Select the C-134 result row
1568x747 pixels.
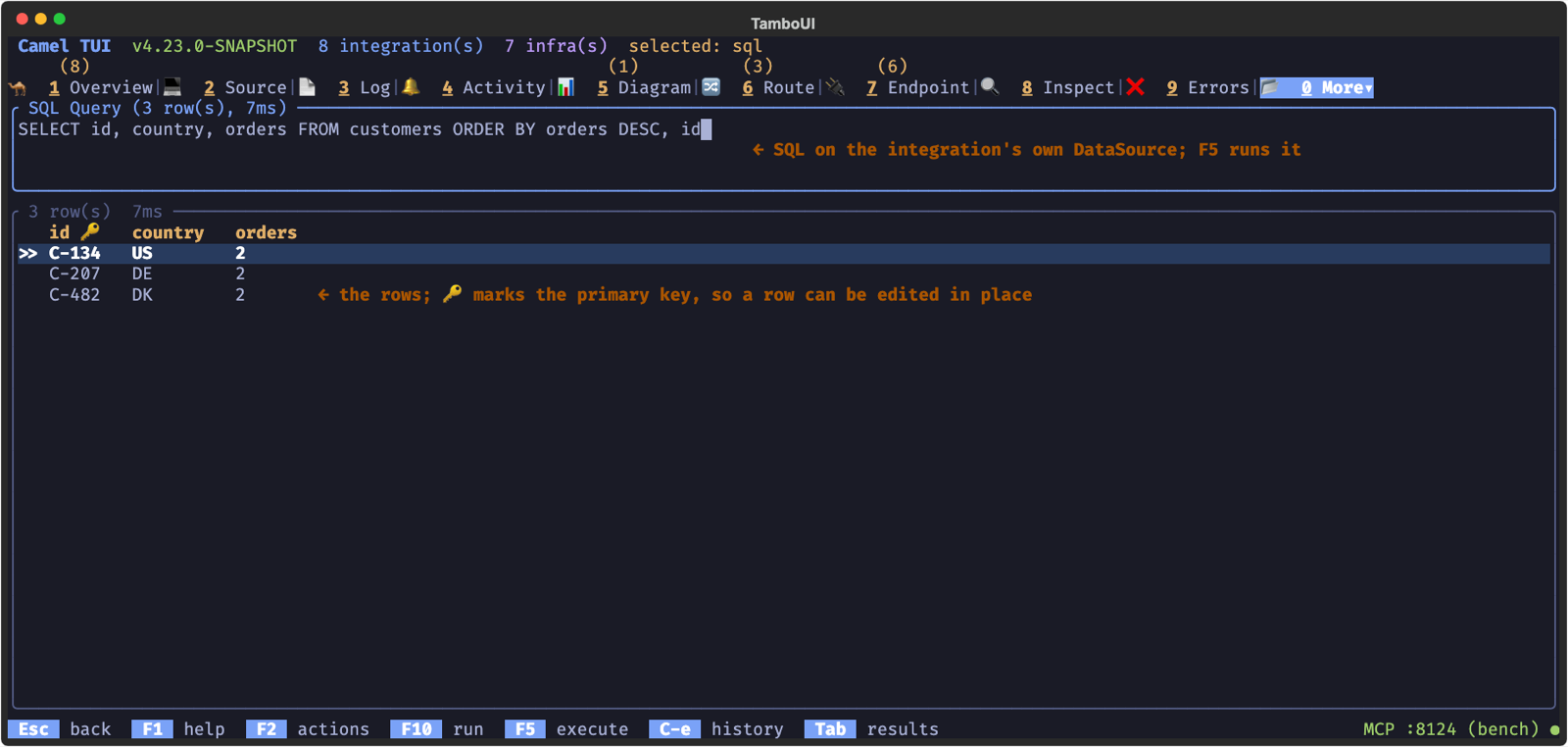[783, 254]
